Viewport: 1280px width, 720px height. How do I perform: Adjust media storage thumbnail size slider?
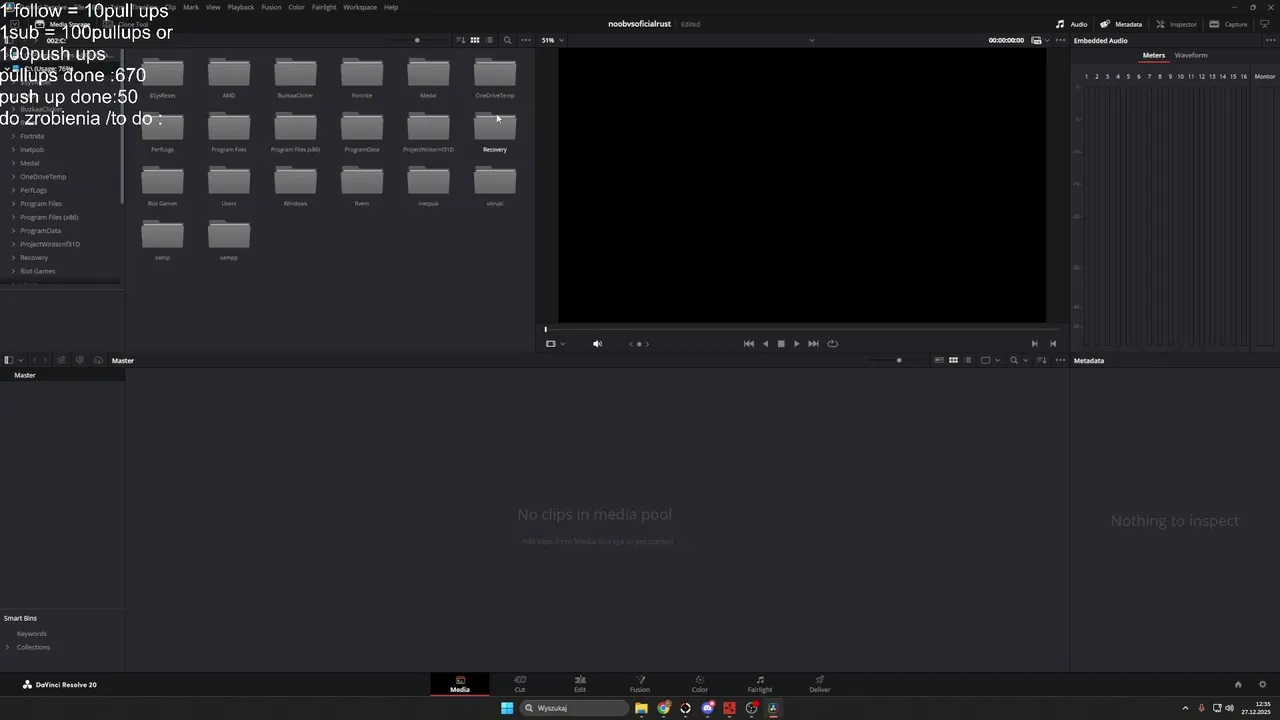coord(417,40)
